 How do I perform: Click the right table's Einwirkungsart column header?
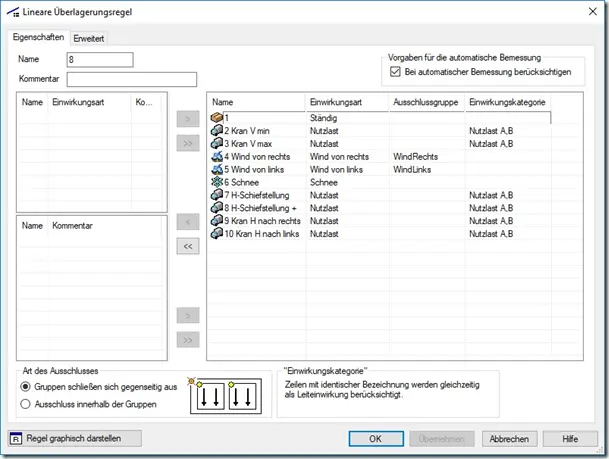point(347,102)
